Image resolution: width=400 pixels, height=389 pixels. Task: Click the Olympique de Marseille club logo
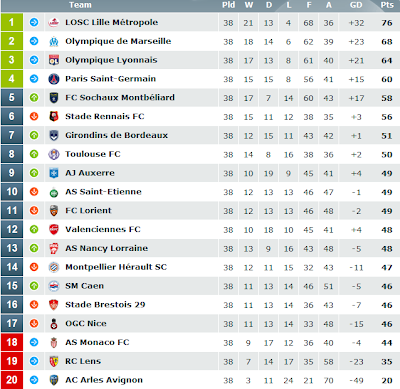[x=54, y=41]
